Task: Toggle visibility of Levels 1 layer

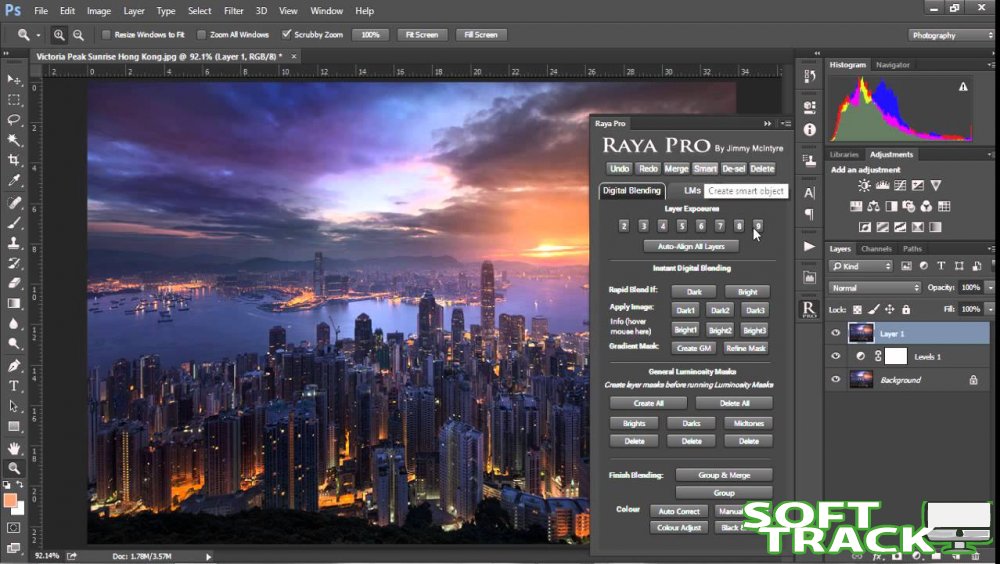Action: (836, 356)
